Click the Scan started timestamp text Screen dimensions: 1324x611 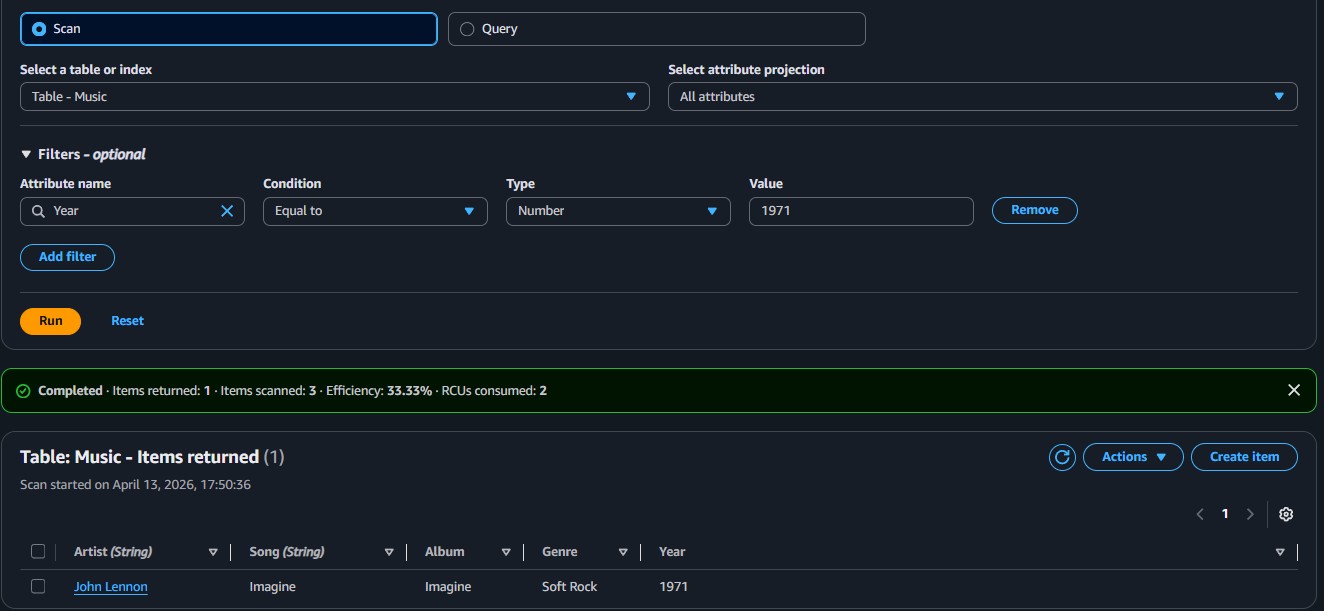[135, 484]
